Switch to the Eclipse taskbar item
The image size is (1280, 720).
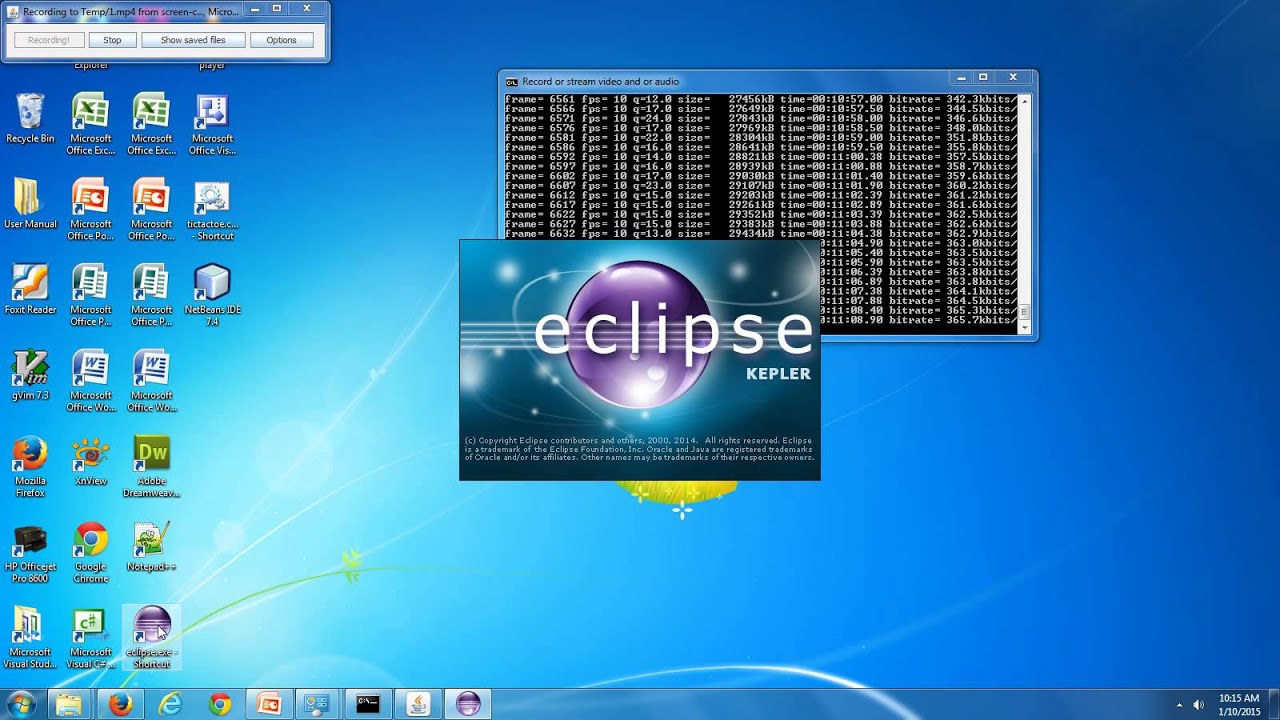468,705
